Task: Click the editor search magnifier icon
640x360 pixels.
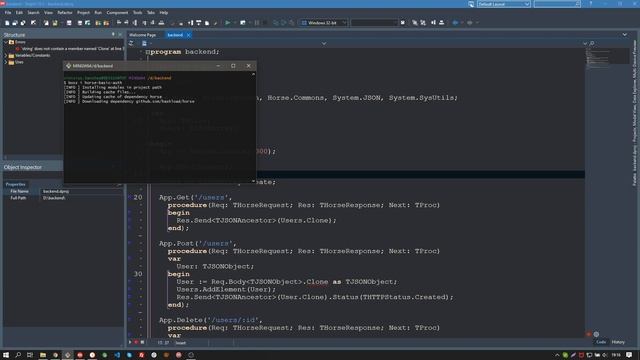Action: pos(592,43)
